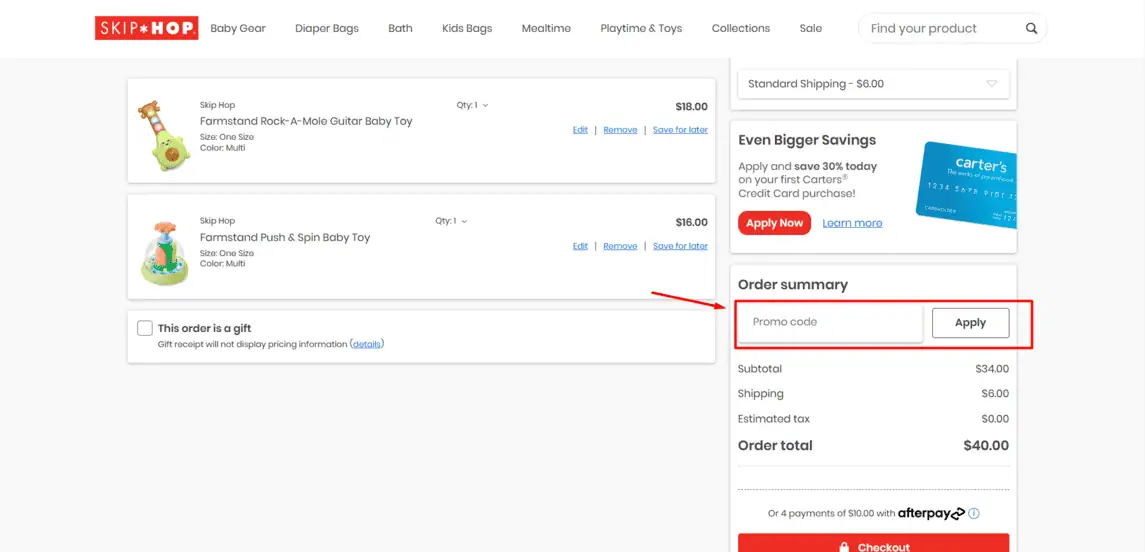Screen dimensions: 1145x552
Task: Click the $40.00 order total
Action: (986, 445)
